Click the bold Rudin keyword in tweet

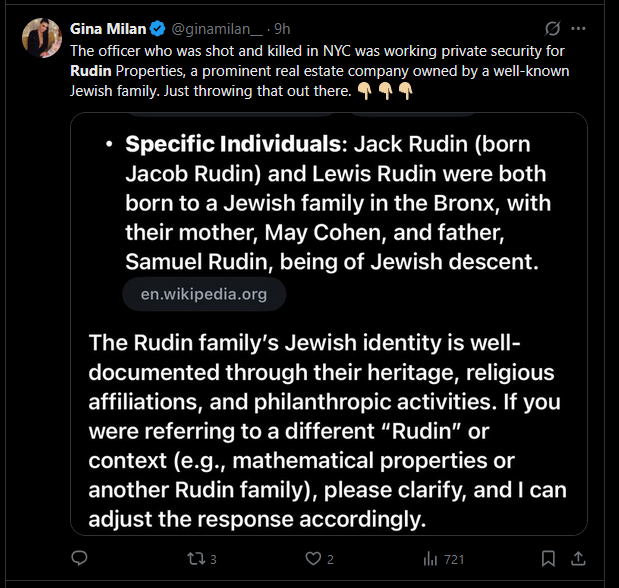(x=91, y=71)
